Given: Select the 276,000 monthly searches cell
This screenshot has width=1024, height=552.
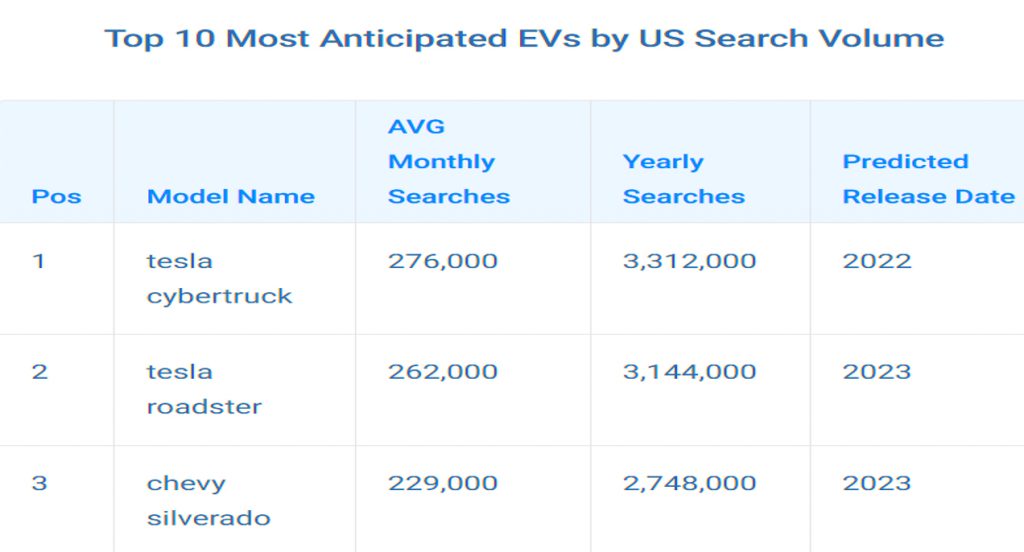Looking at the screenshot, I should pyautogui.click(x=443, y=262).
